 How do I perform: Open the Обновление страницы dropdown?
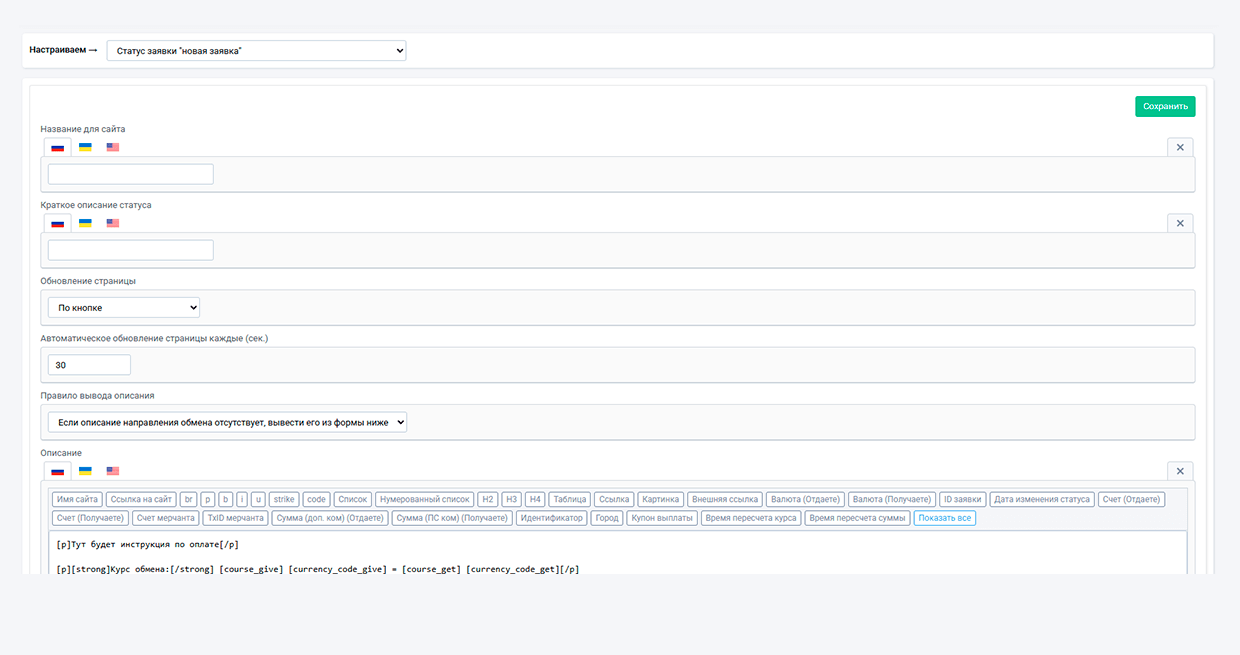tap(124, 307)
